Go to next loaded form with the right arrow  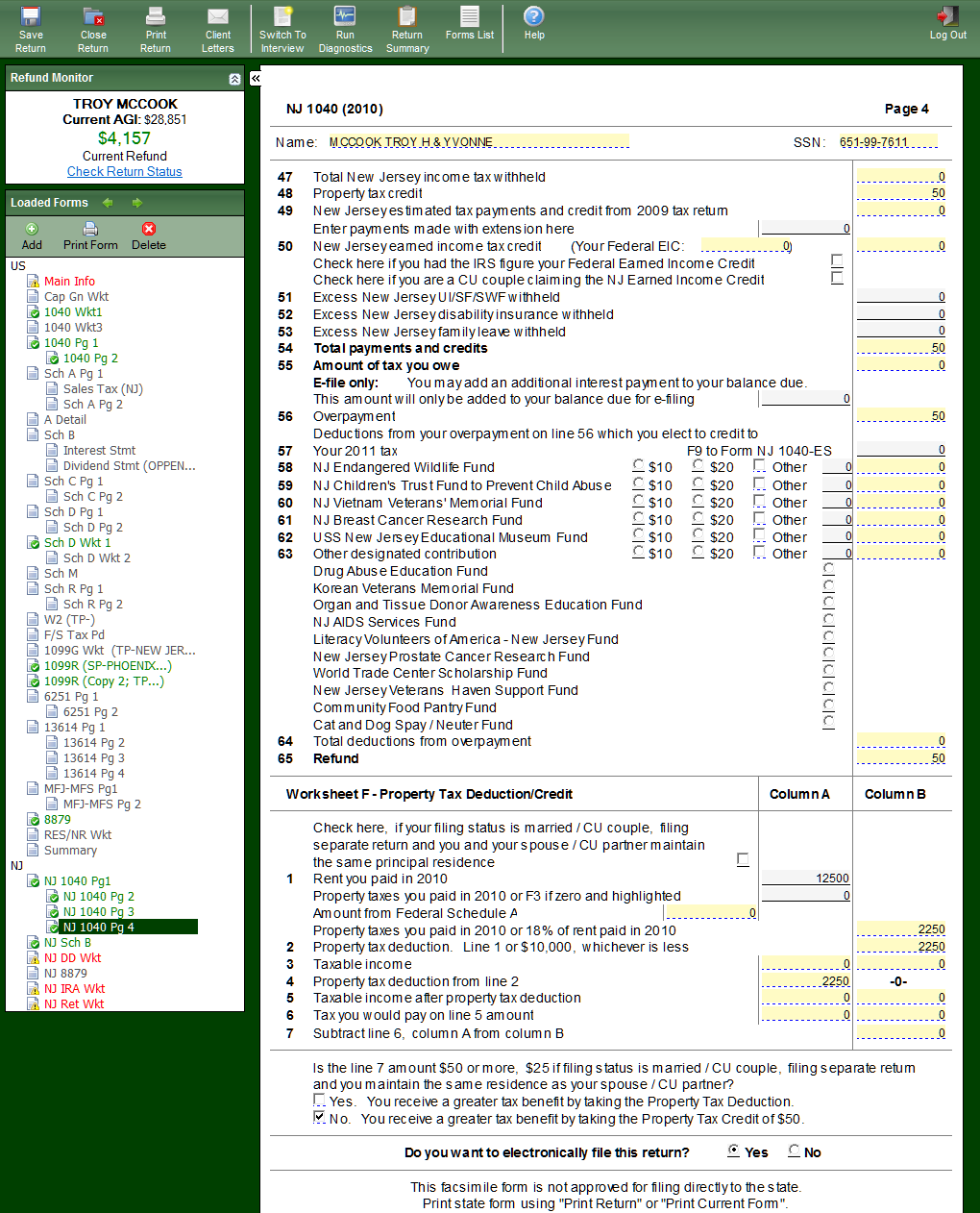[137, 203]
